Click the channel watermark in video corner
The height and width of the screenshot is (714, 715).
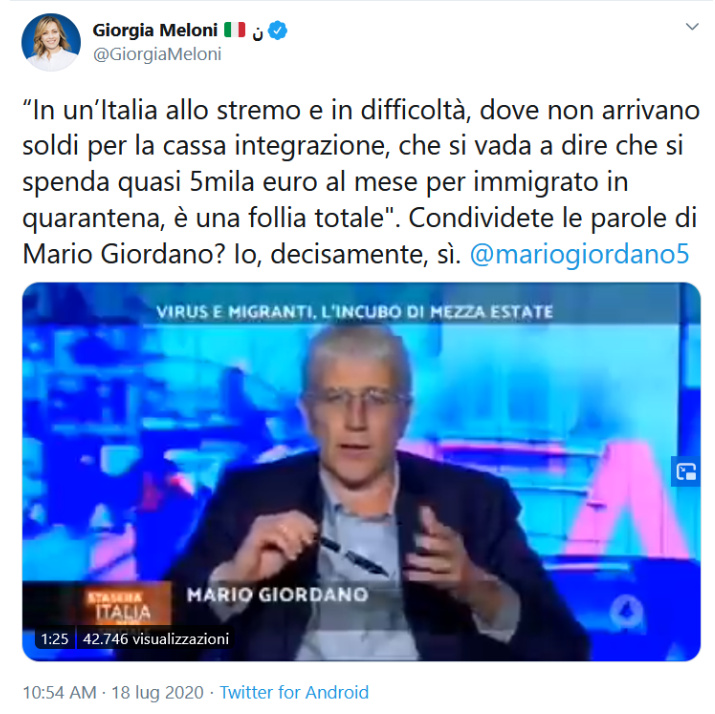click(626, 610)
